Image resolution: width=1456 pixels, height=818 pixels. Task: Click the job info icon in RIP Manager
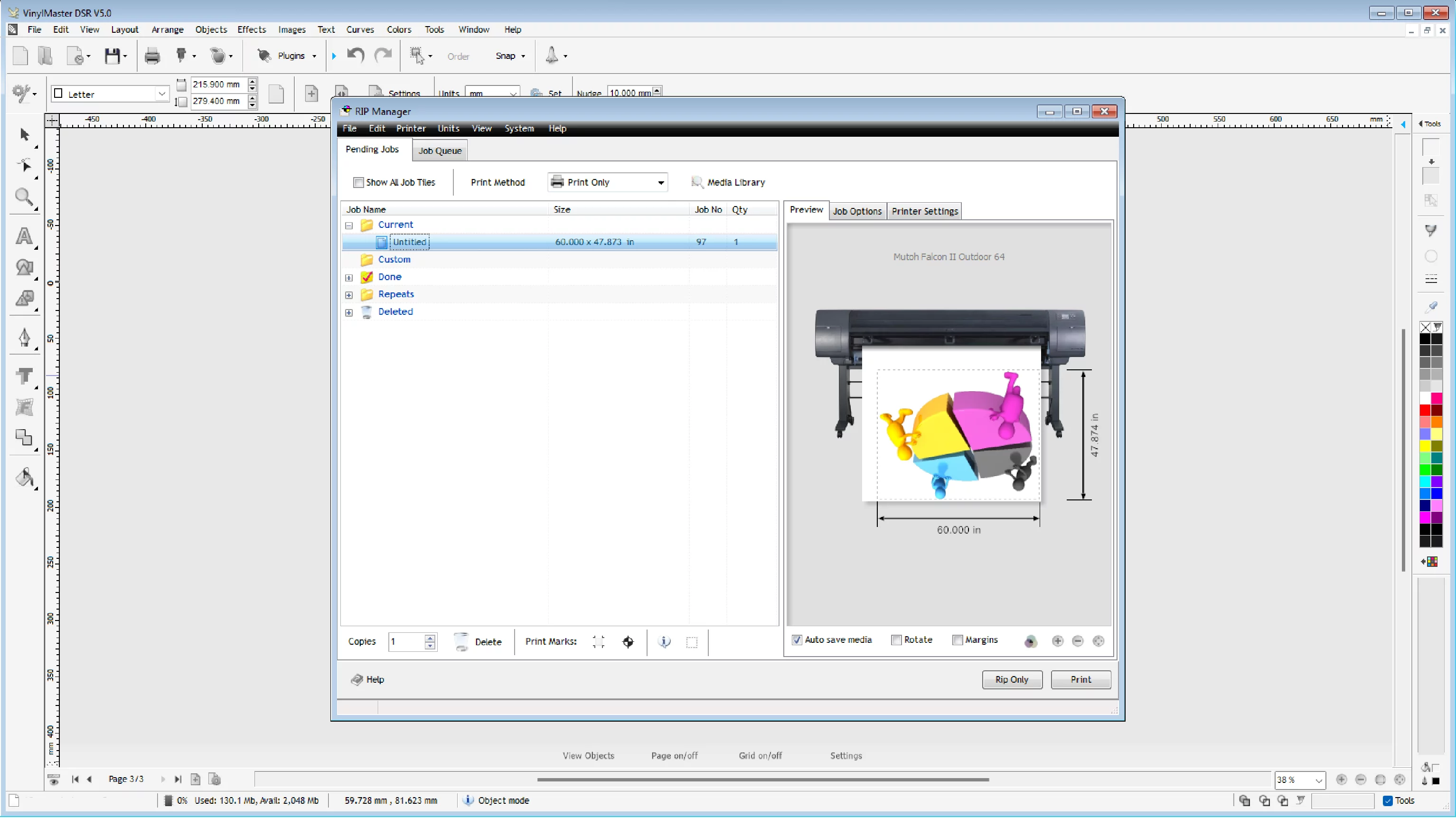pyautogui.click(x=665, y=641)
